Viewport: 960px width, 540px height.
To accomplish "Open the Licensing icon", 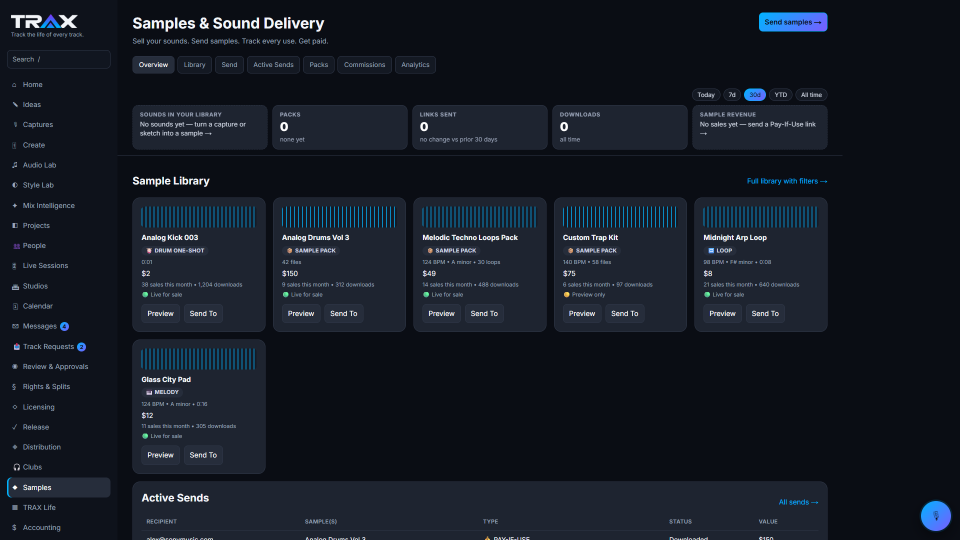I will click(15, 407).
